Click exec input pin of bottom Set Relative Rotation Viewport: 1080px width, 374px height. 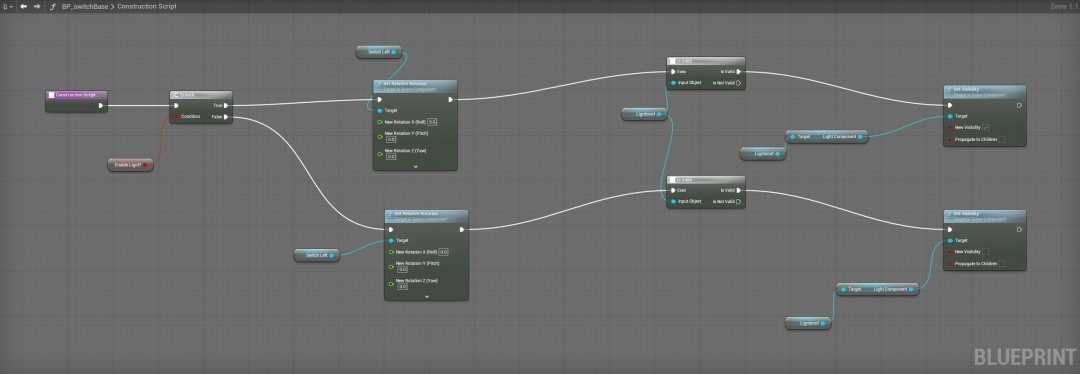pos(391,229)
